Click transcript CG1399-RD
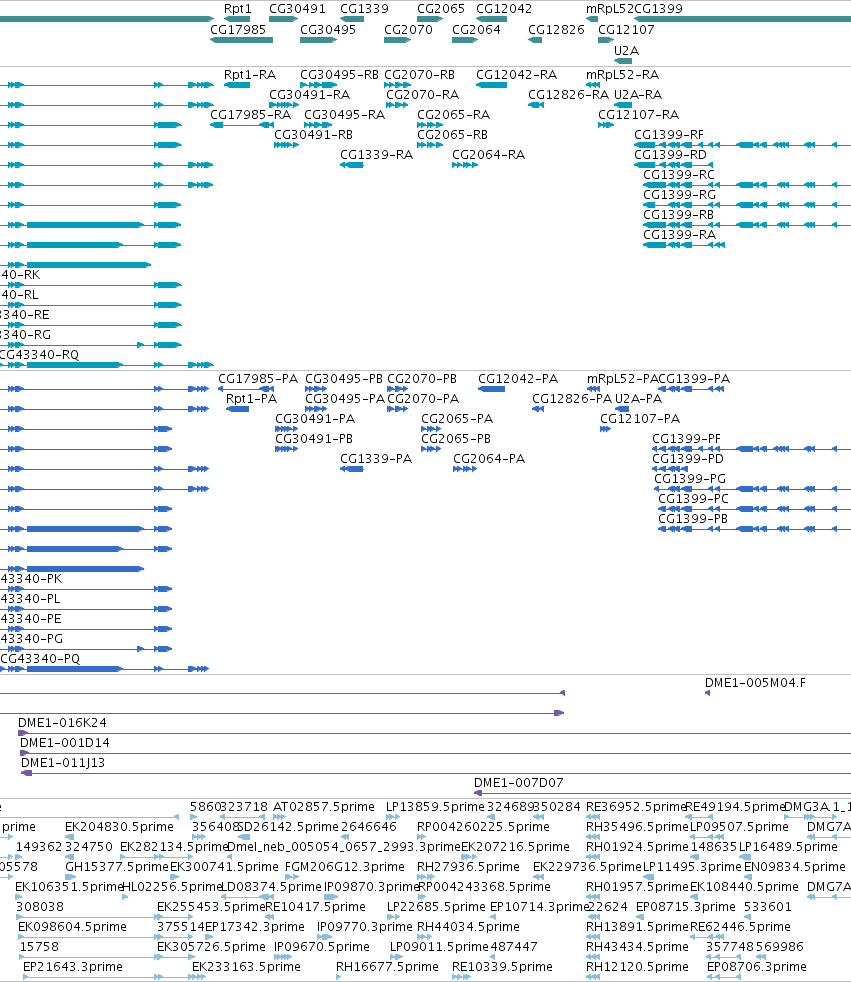 point(670,155)
